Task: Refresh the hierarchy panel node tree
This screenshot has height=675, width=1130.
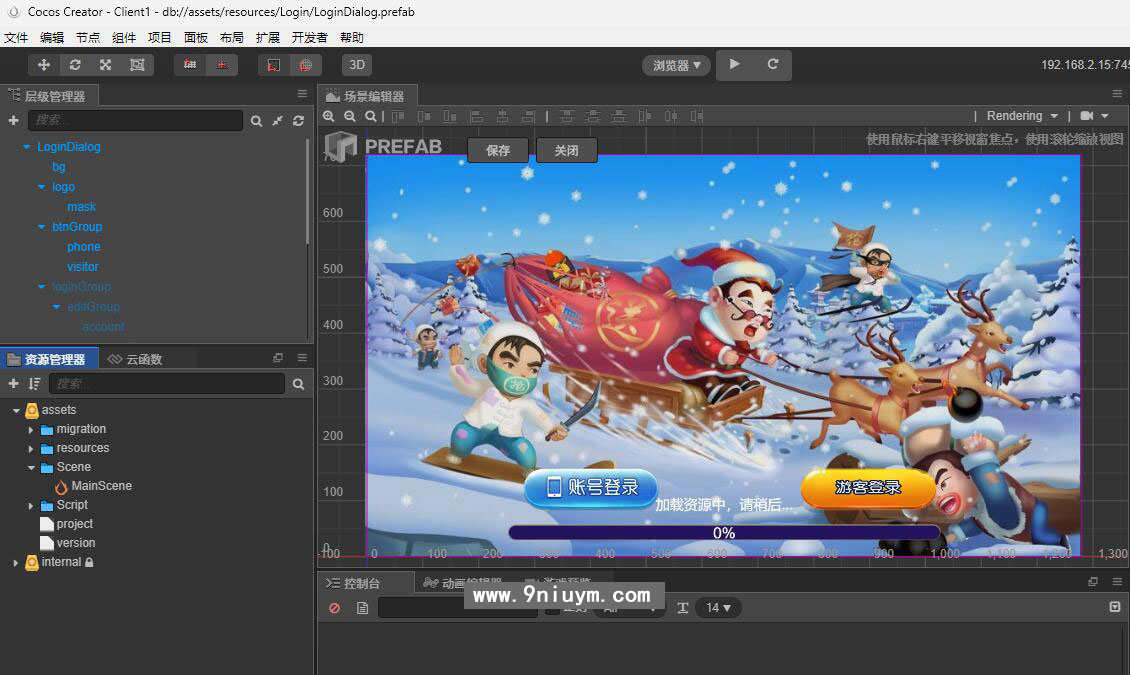Action: tap(298, 121)
